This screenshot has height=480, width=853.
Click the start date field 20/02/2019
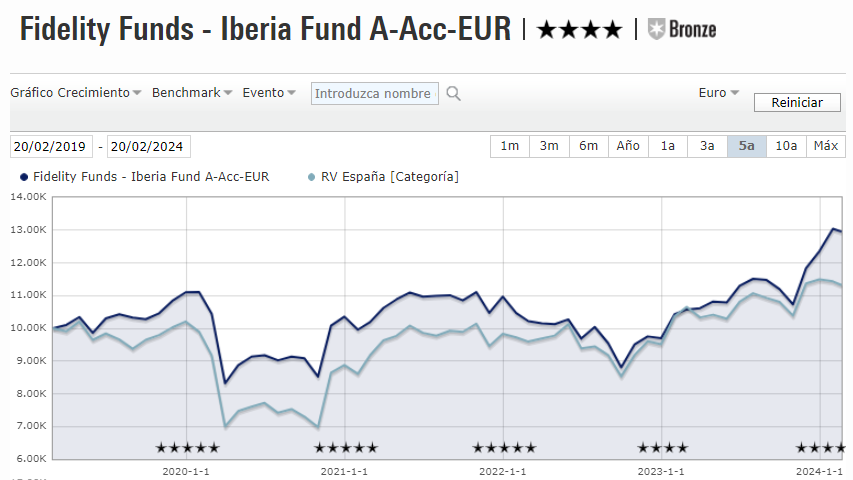tap(51, 146)
